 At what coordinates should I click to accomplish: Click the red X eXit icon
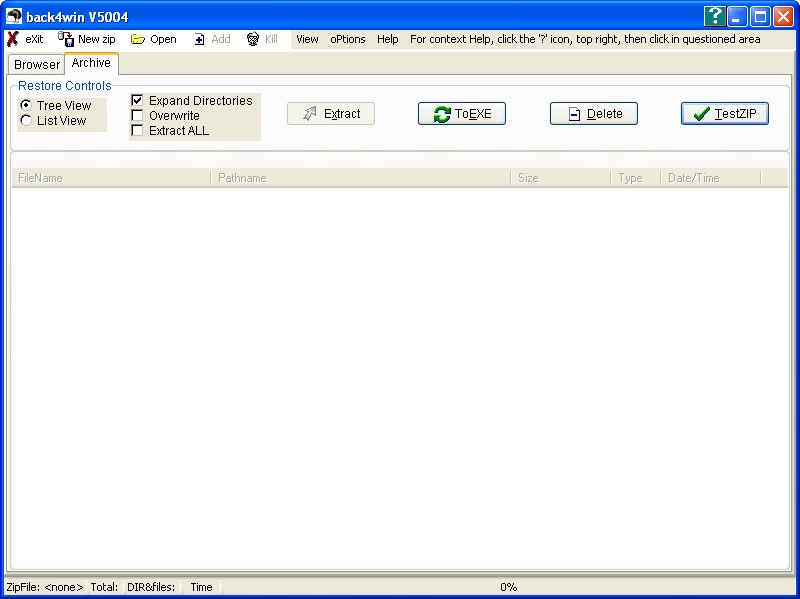[x=13, y=39]
